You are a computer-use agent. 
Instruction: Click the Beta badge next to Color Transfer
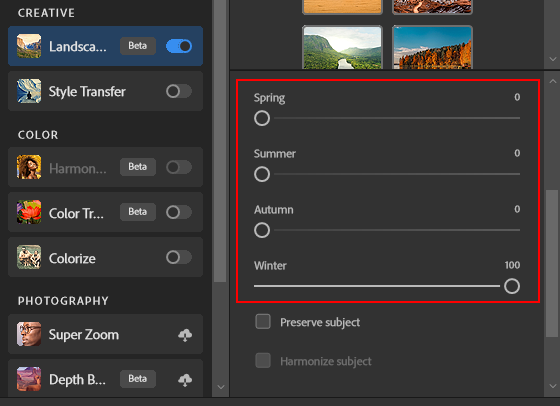(x=138, y=212)
